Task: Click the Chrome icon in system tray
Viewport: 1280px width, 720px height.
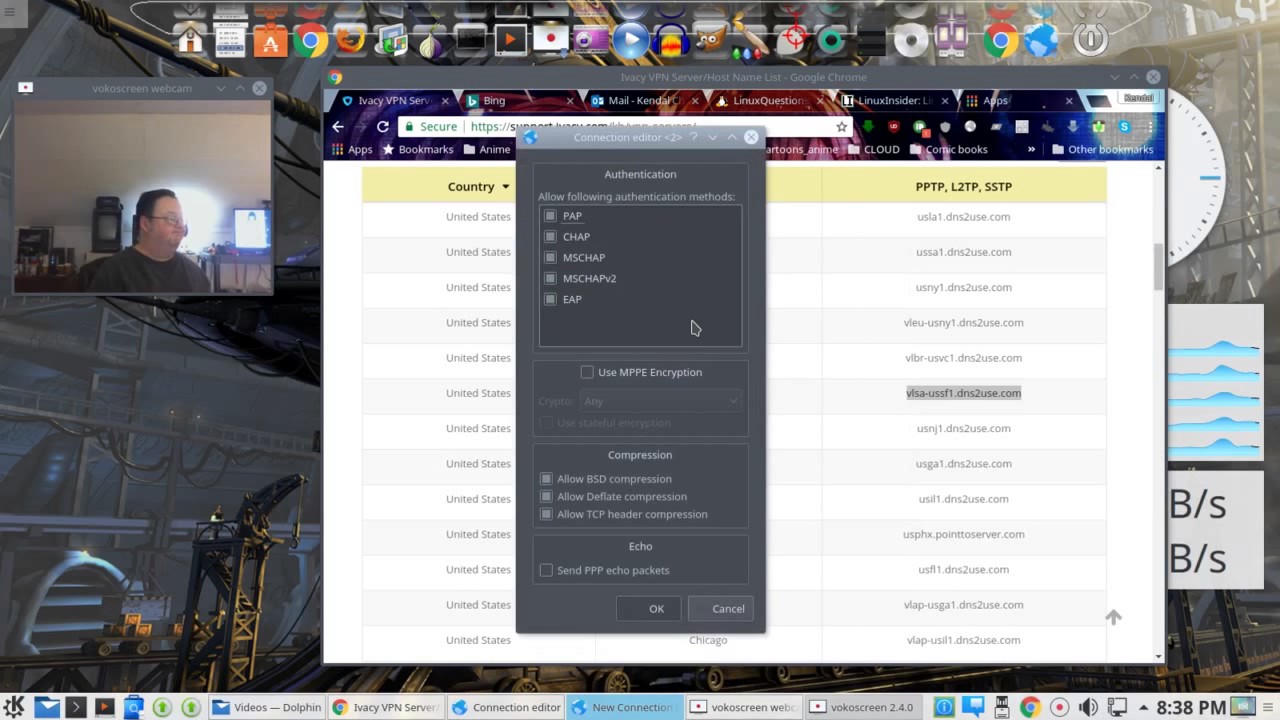Action: pyautogui.click(x=1030, y=708)
